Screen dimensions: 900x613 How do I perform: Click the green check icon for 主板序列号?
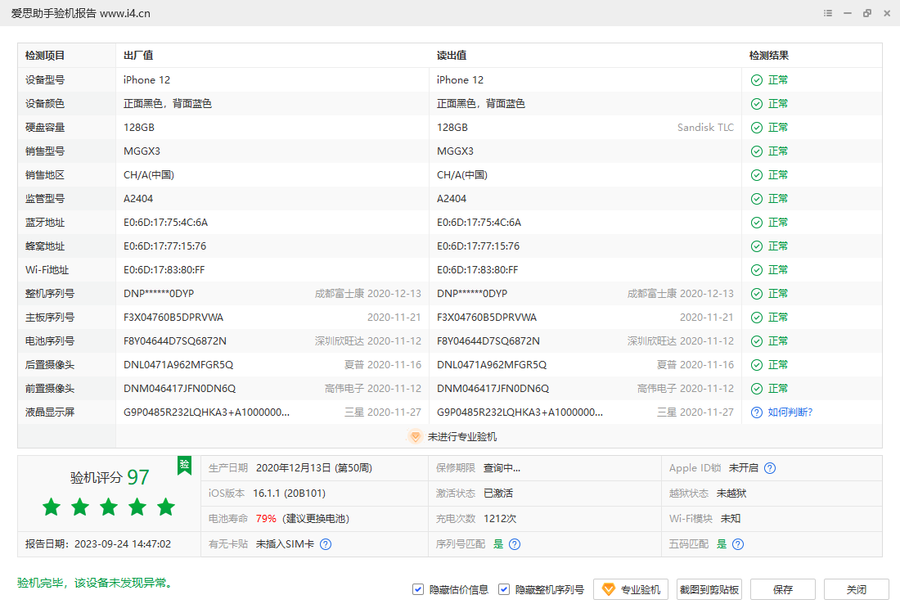pos(757,318)
